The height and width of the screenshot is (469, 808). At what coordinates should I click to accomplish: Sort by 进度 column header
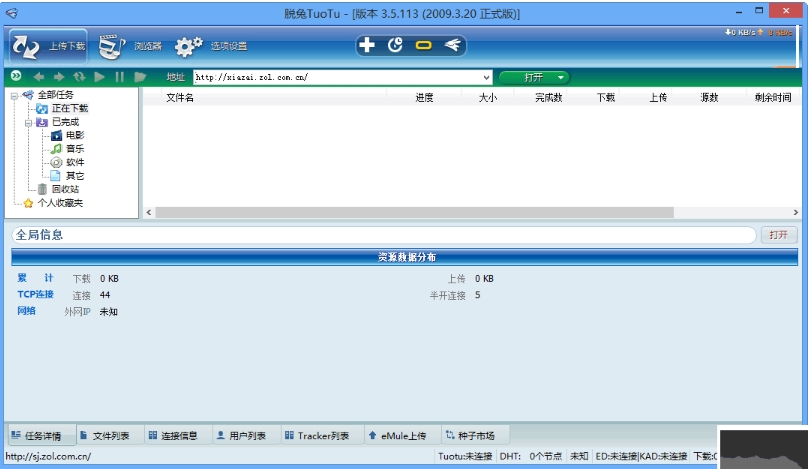(x=424, y=97)
